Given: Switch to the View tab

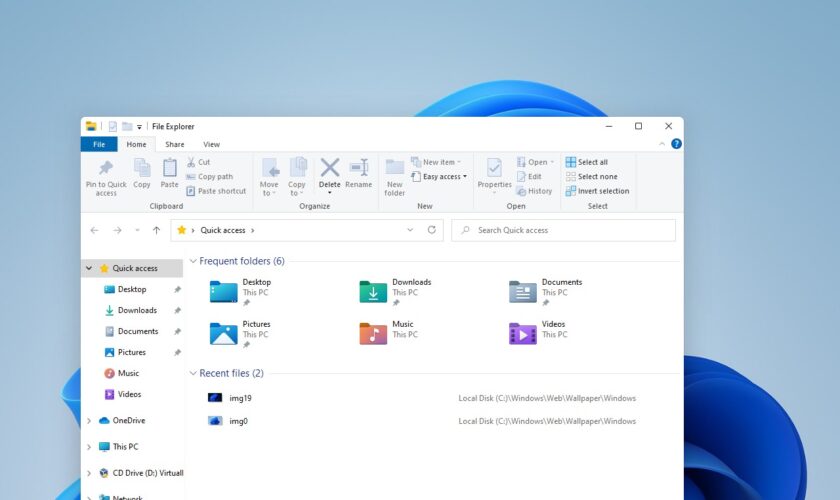Looking at the screenshot, I should 211,144.
